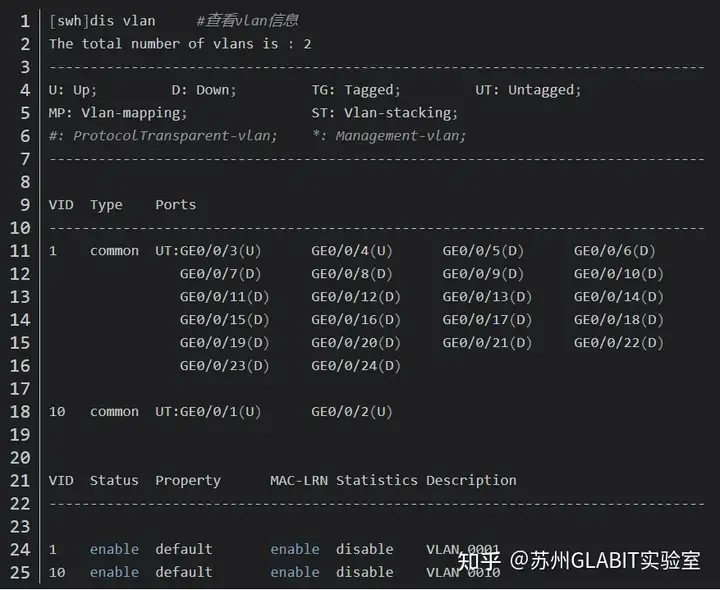
Task: Click the 'MAC-LRN' column header
Action: (x=299, y=480)
